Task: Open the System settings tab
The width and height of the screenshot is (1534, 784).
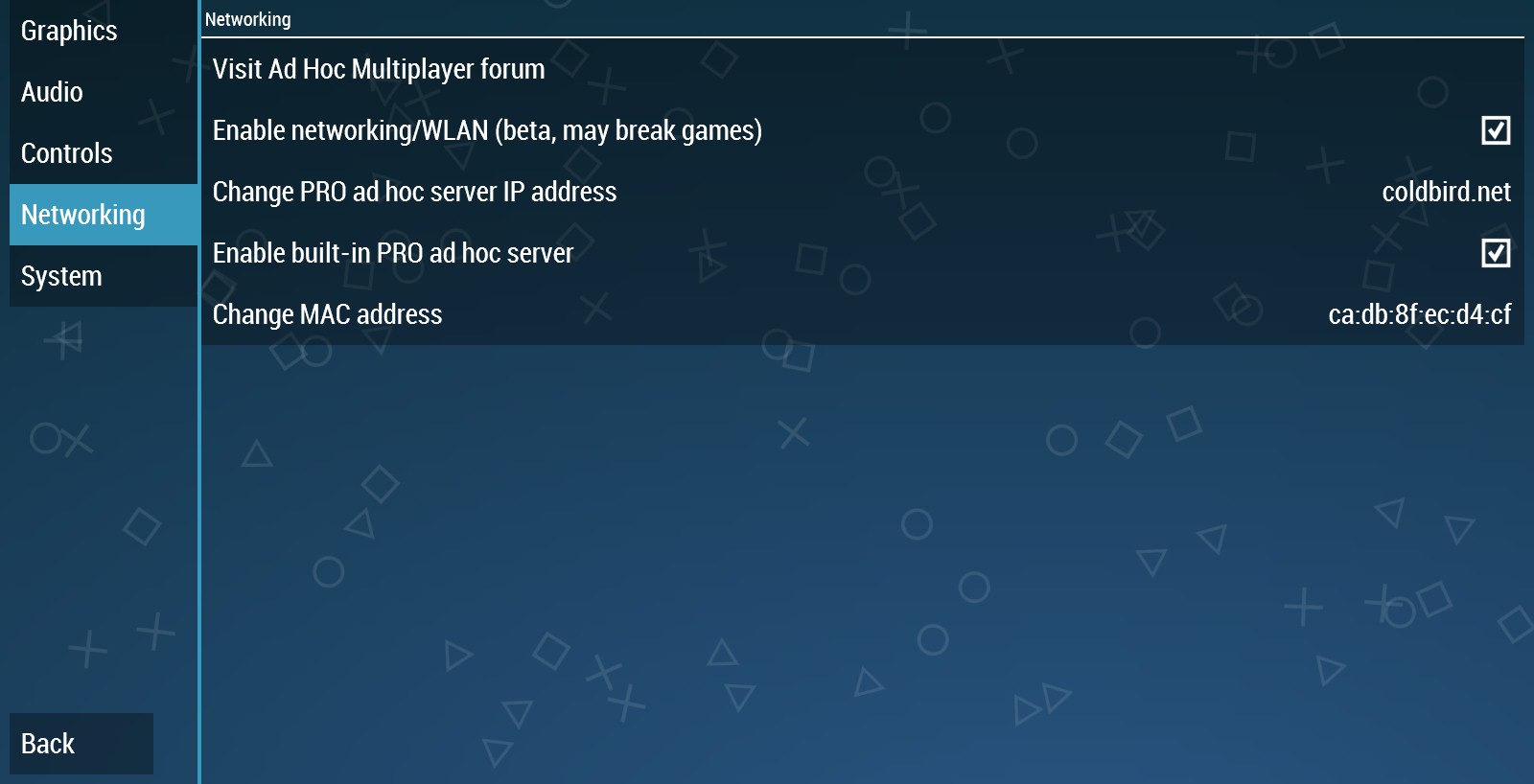Action: pos(104,276)
